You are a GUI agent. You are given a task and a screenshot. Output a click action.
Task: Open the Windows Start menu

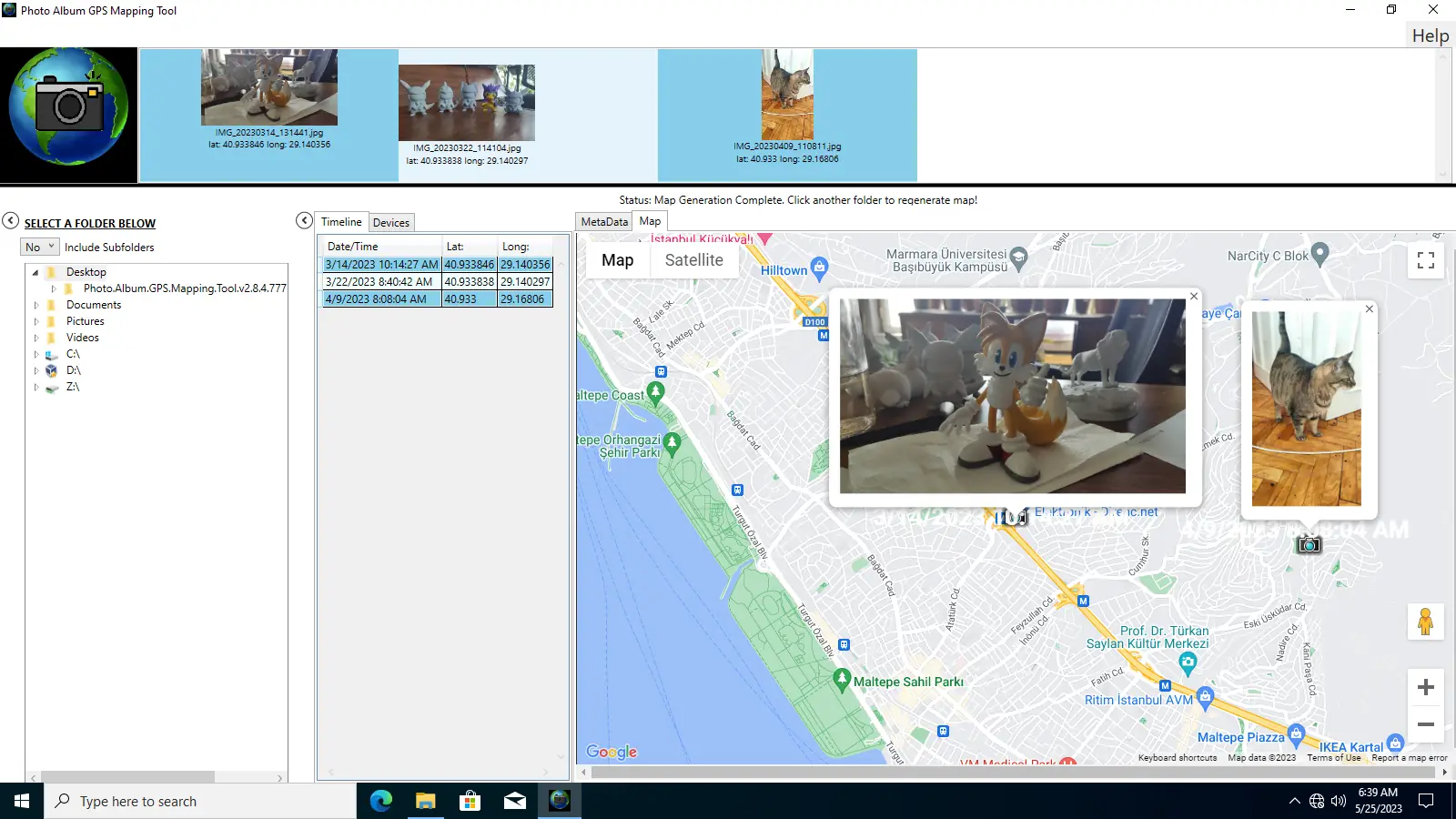tap(22, 801)
